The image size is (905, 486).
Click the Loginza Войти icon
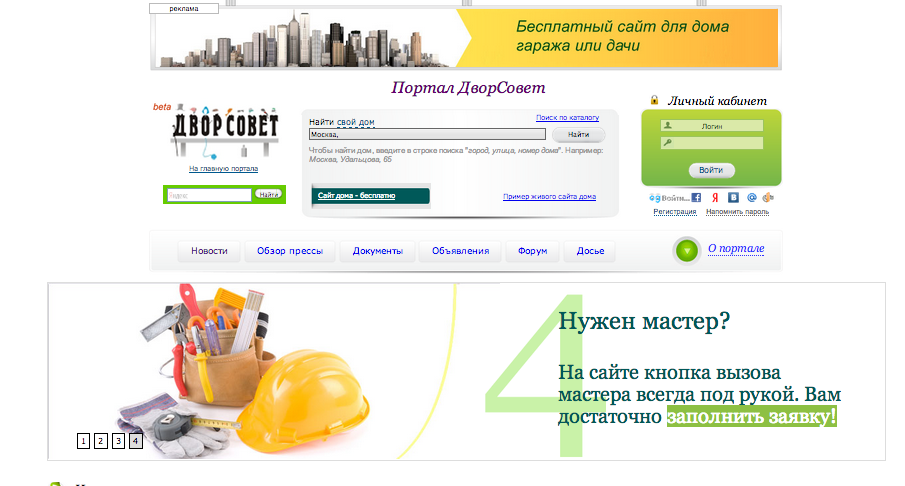(668, 198)
